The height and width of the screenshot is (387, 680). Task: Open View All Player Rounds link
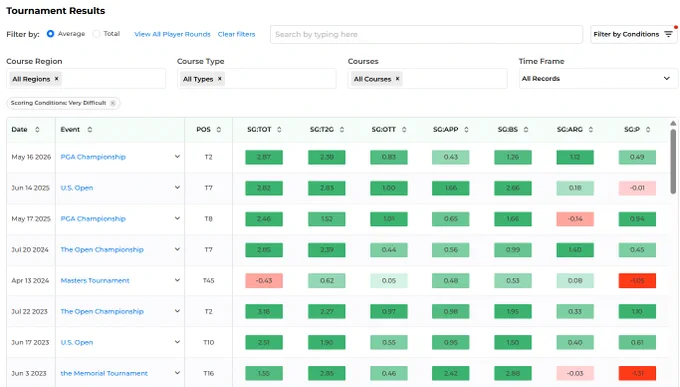[x=172, y=34]
